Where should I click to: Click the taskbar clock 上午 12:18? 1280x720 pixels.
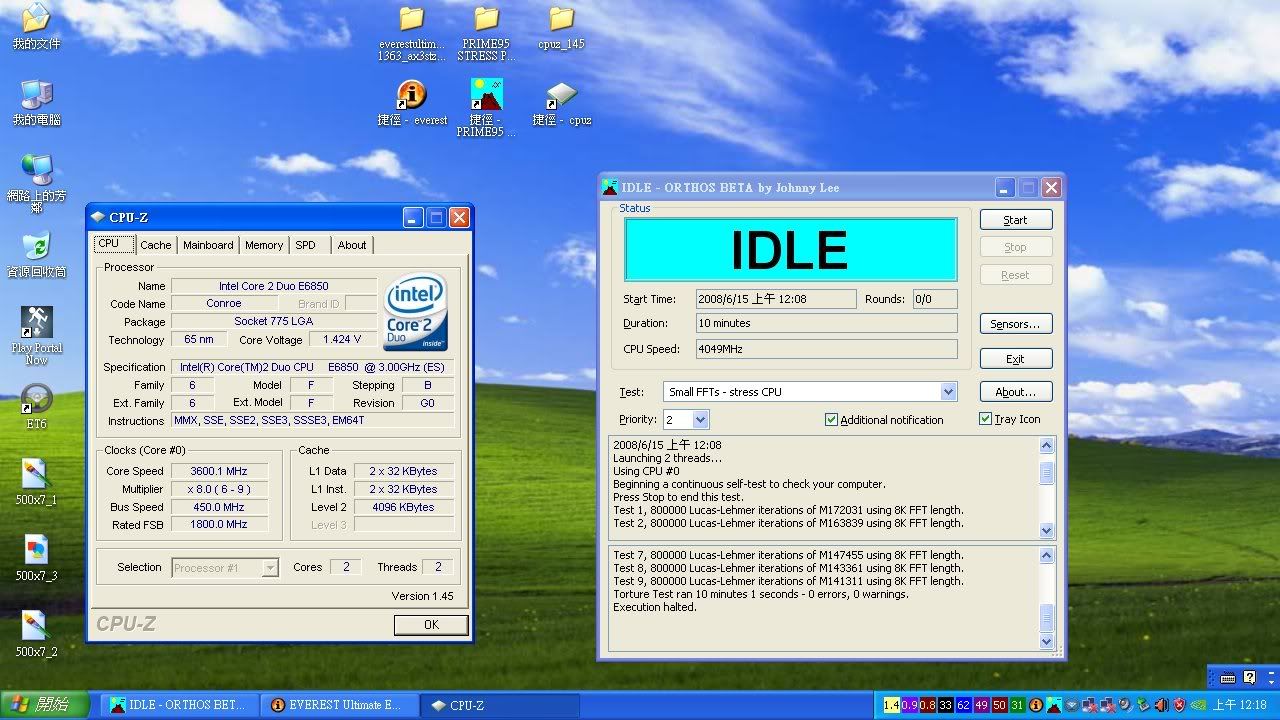coord(1239,705)
